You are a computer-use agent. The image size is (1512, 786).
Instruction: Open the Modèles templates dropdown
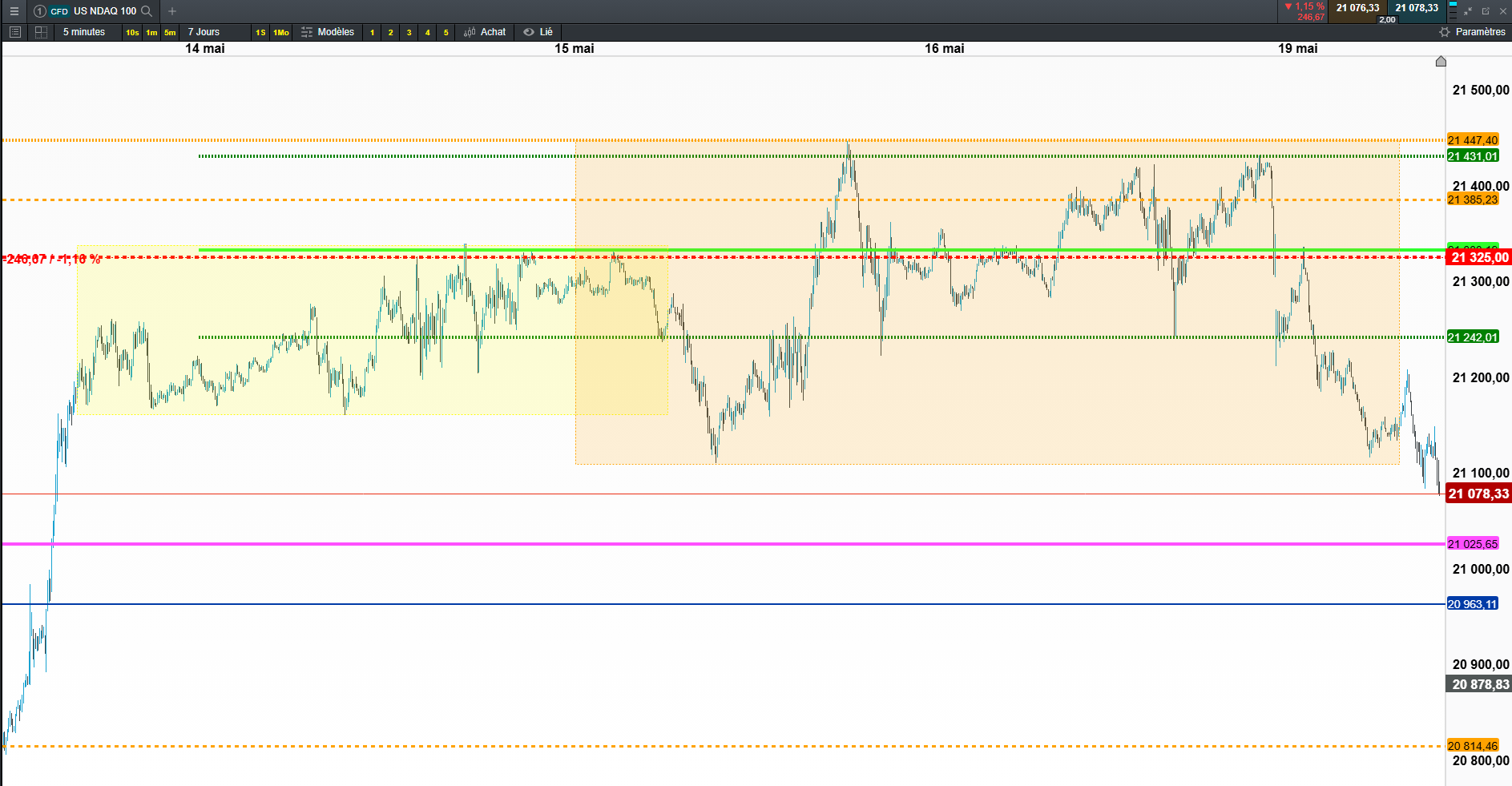(328, 32)
